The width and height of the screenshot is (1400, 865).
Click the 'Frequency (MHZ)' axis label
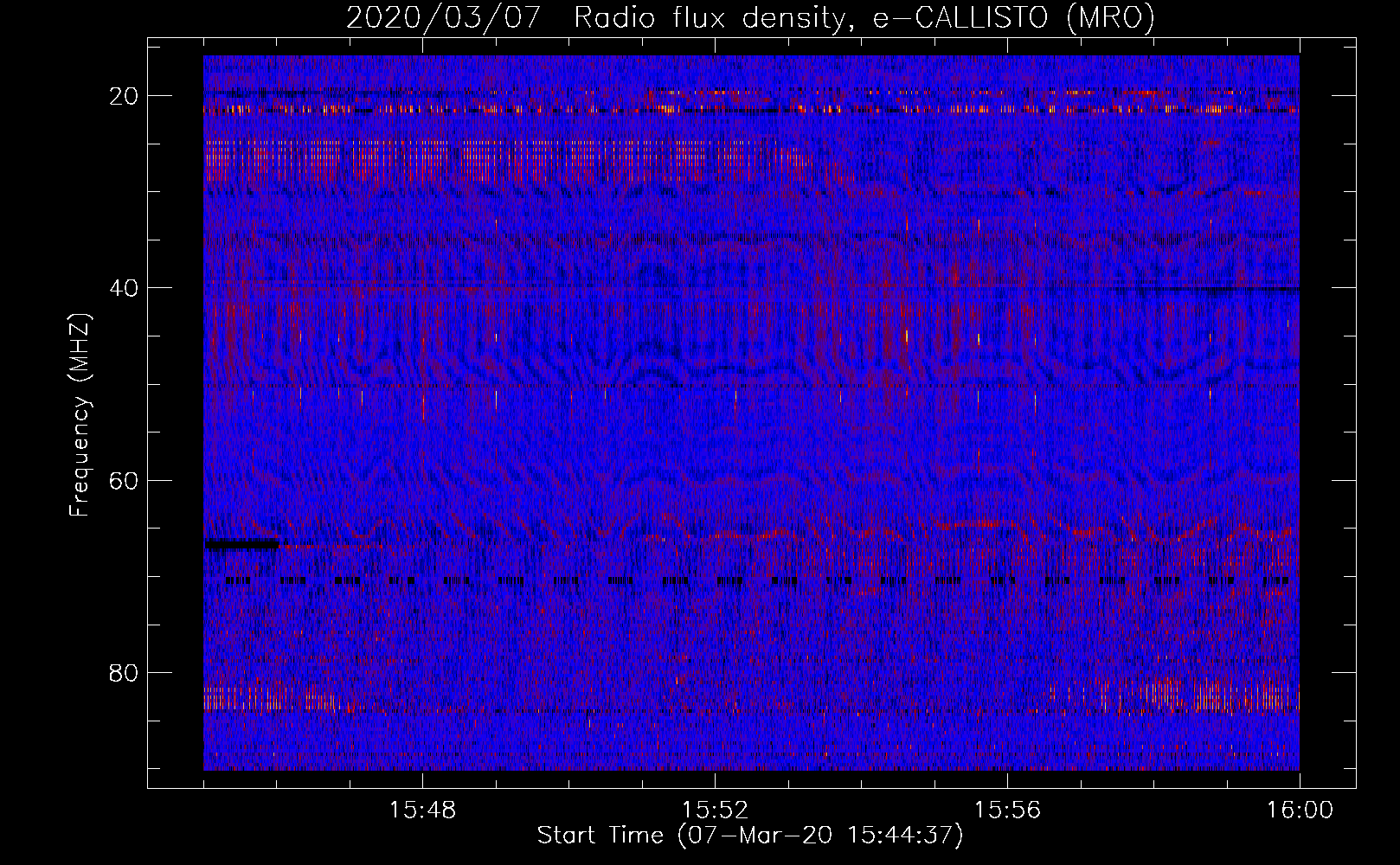(79, 416)
